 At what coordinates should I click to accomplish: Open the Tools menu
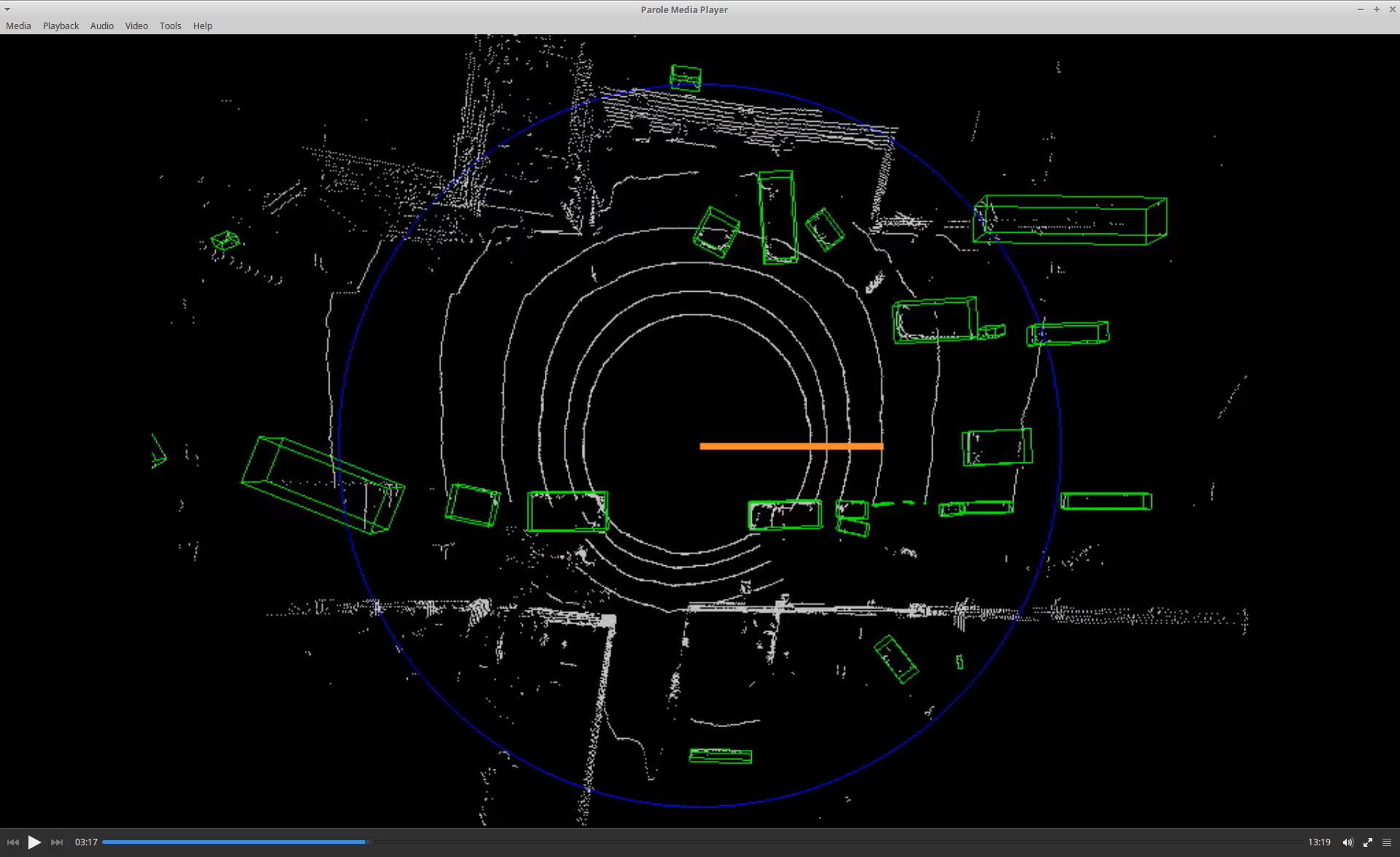[170, 26]
